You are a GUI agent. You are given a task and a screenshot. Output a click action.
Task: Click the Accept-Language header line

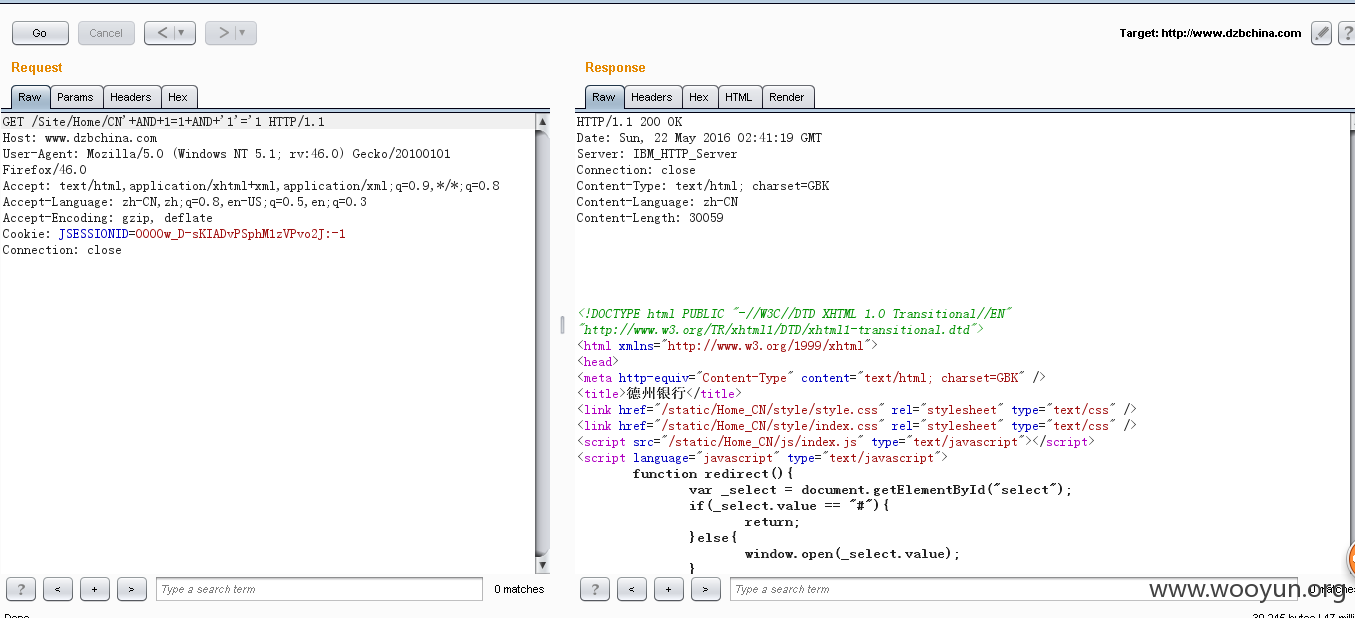(185, 202)
